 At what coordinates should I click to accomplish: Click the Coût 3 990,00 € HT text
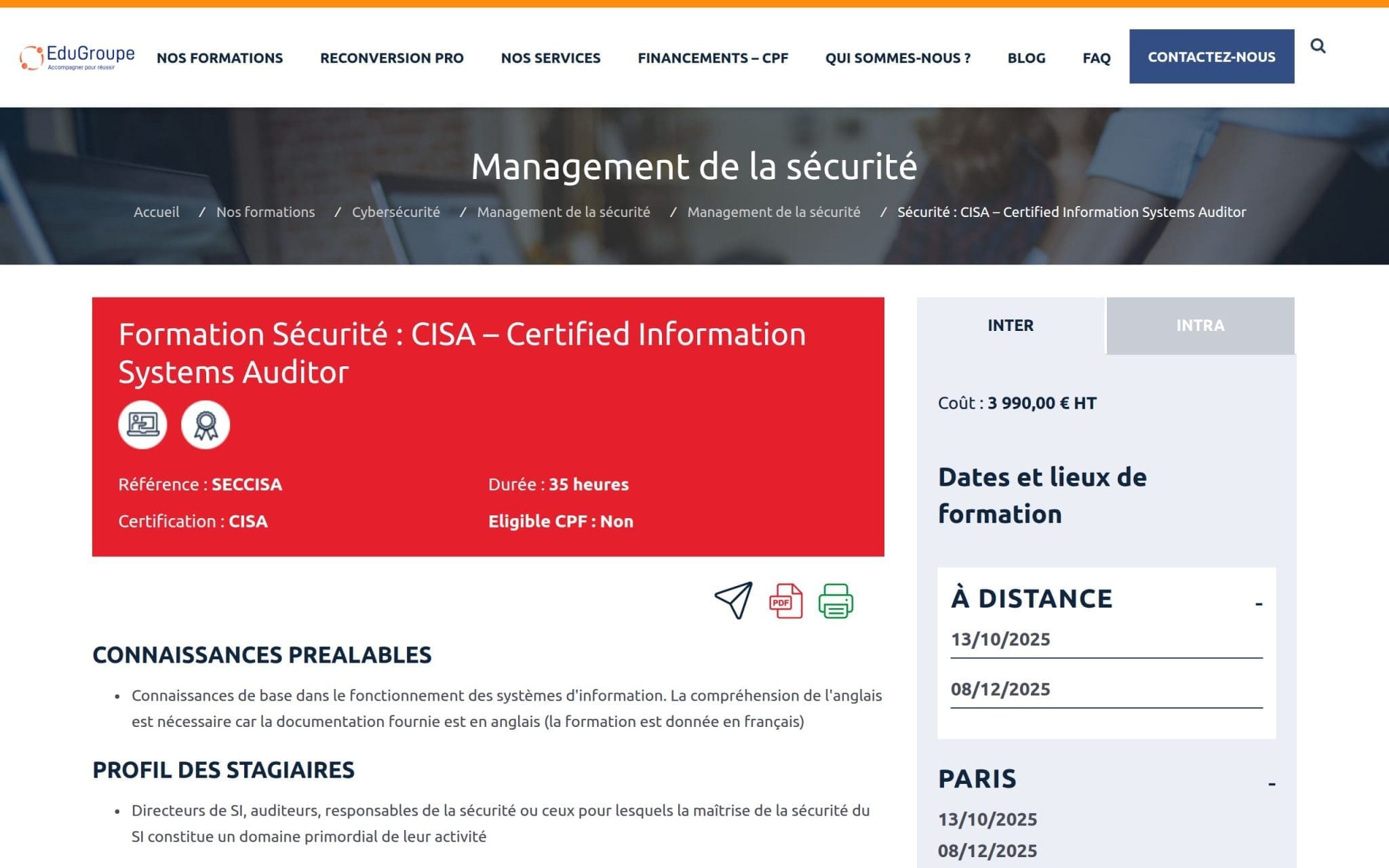(1017, 403)
